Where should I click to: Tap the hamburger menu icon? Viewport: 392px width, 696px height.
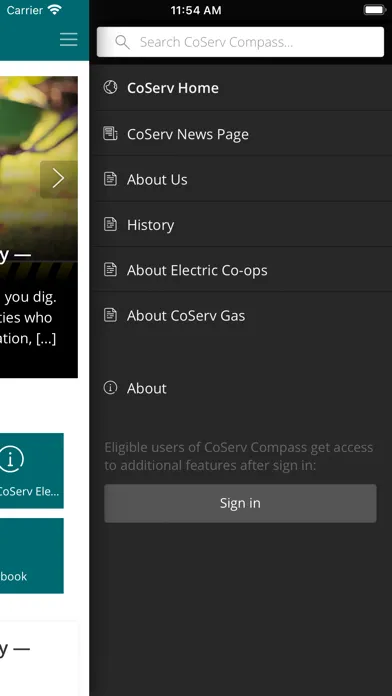point(69,40)
